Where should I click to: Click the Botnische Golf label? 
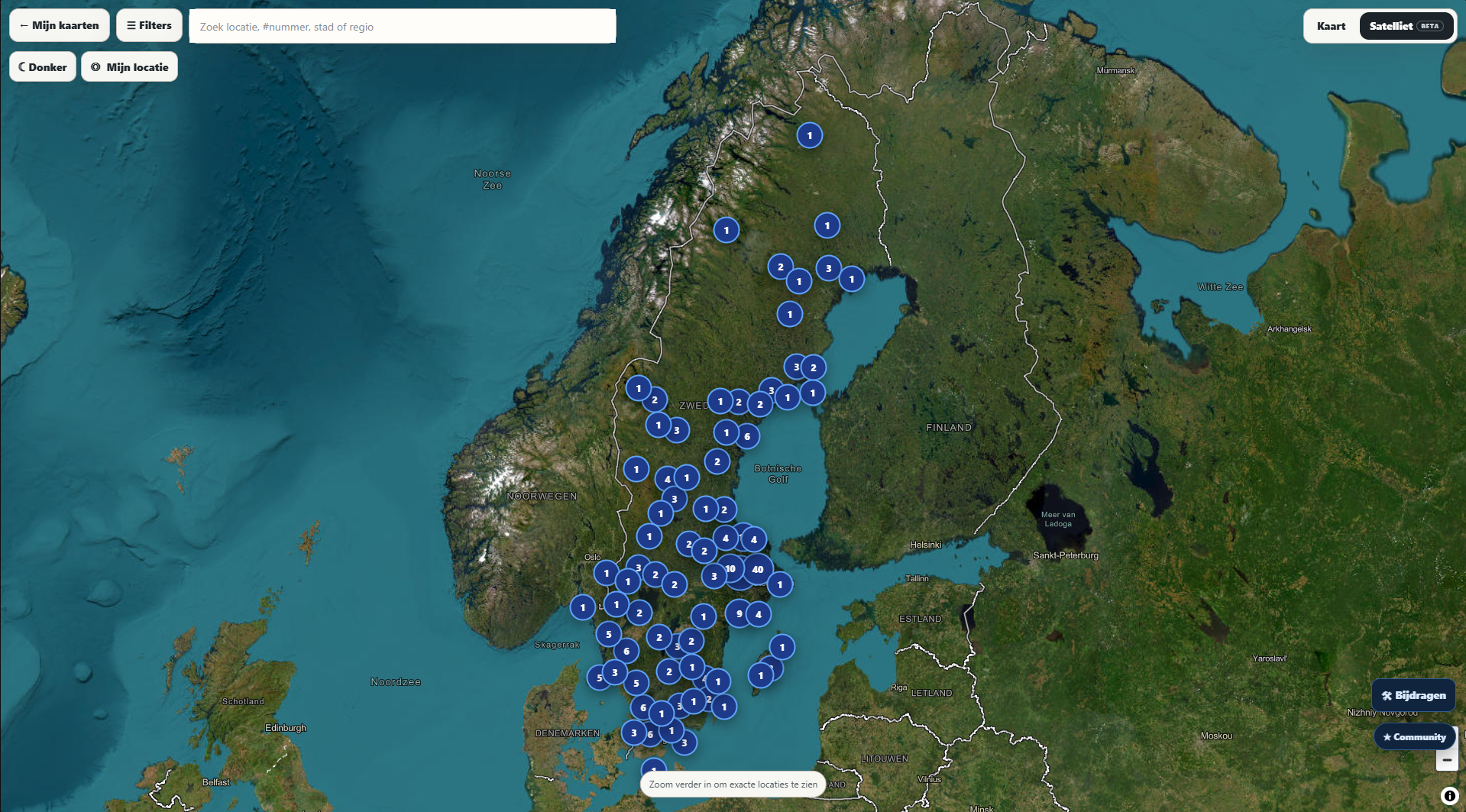coord(778,474)
